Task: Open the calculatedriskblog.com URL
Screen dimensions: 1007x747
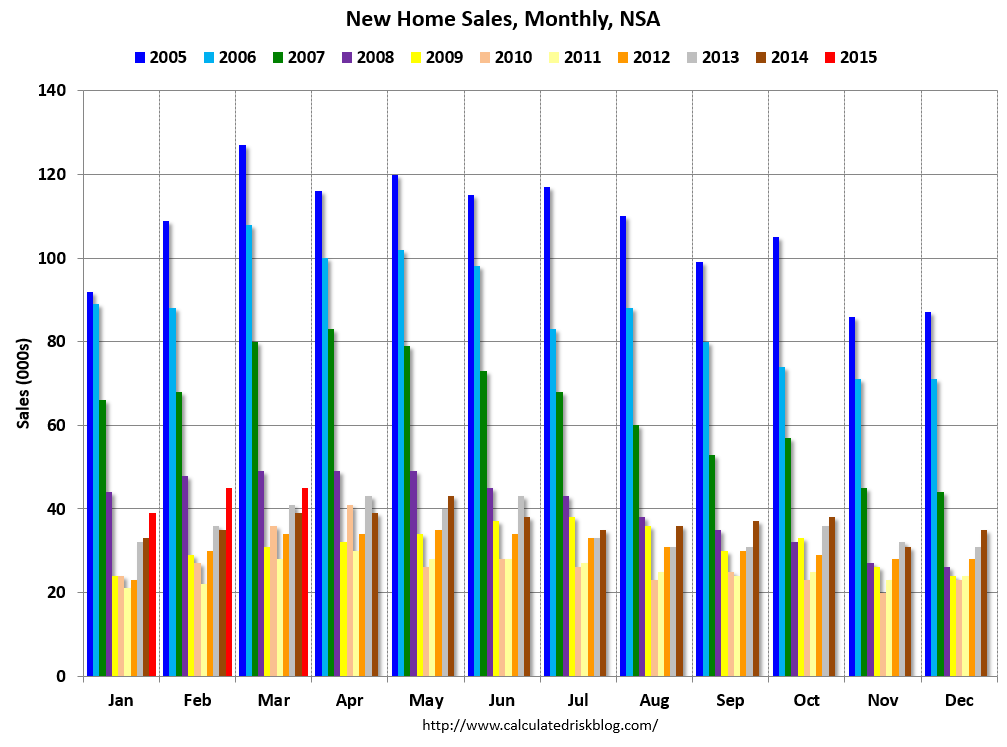Action: coord(540,725)
